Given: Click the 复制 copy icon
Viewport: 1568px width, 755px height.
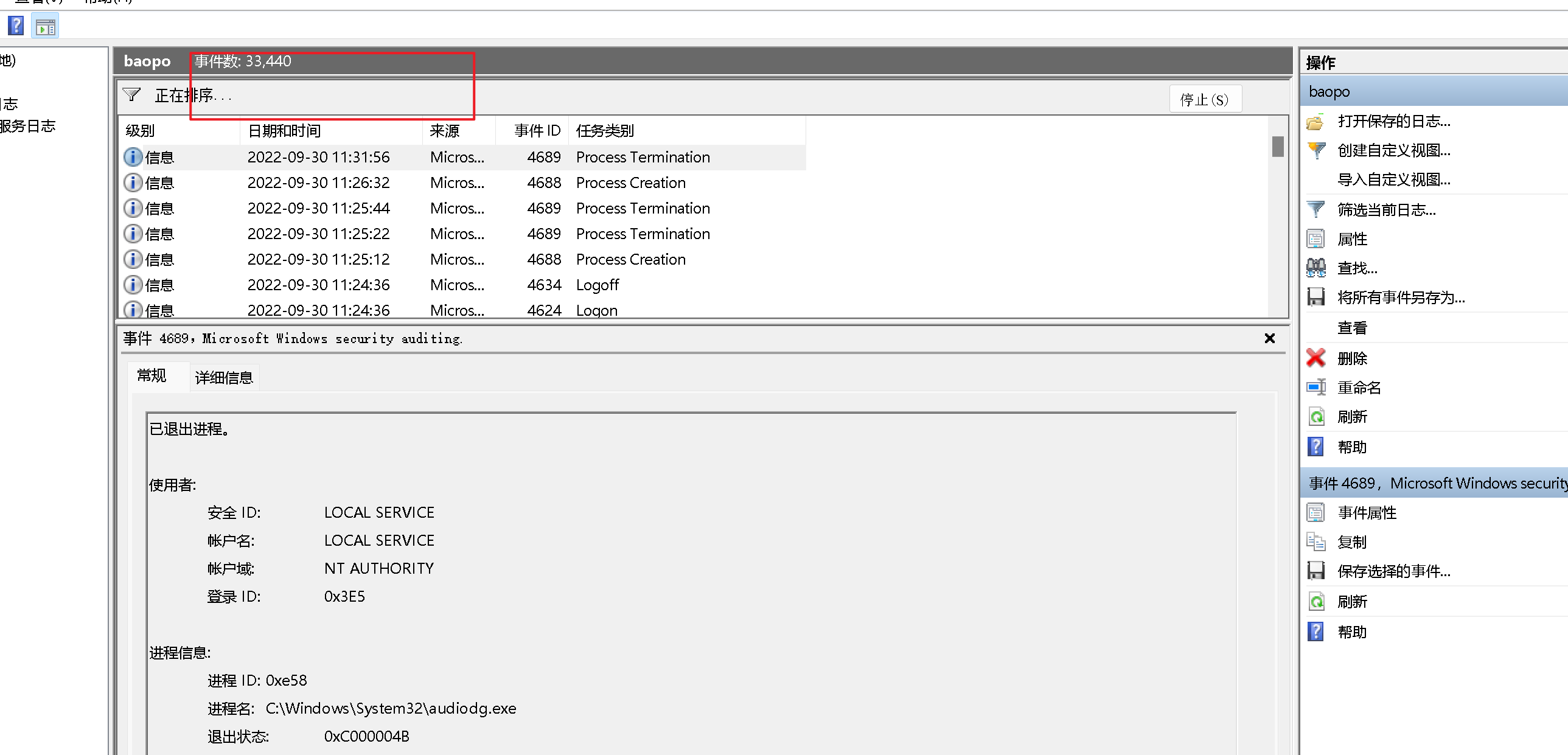Looking at the screenshot, I should tap(1315, 542).
